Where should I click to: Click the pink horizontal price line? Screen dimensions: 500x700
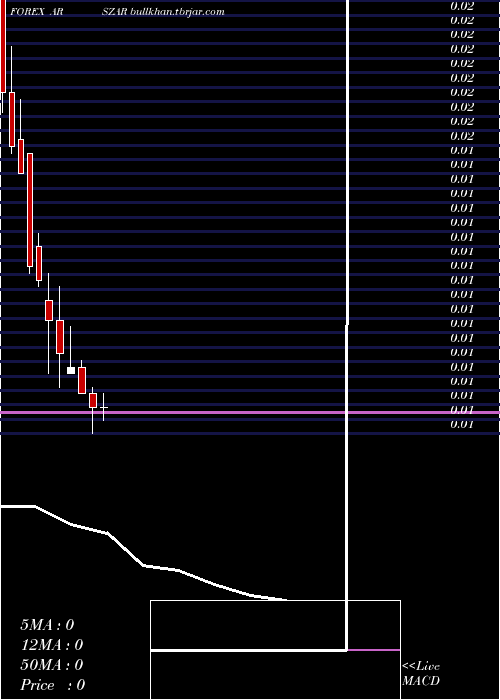click(x=250, y=412)
